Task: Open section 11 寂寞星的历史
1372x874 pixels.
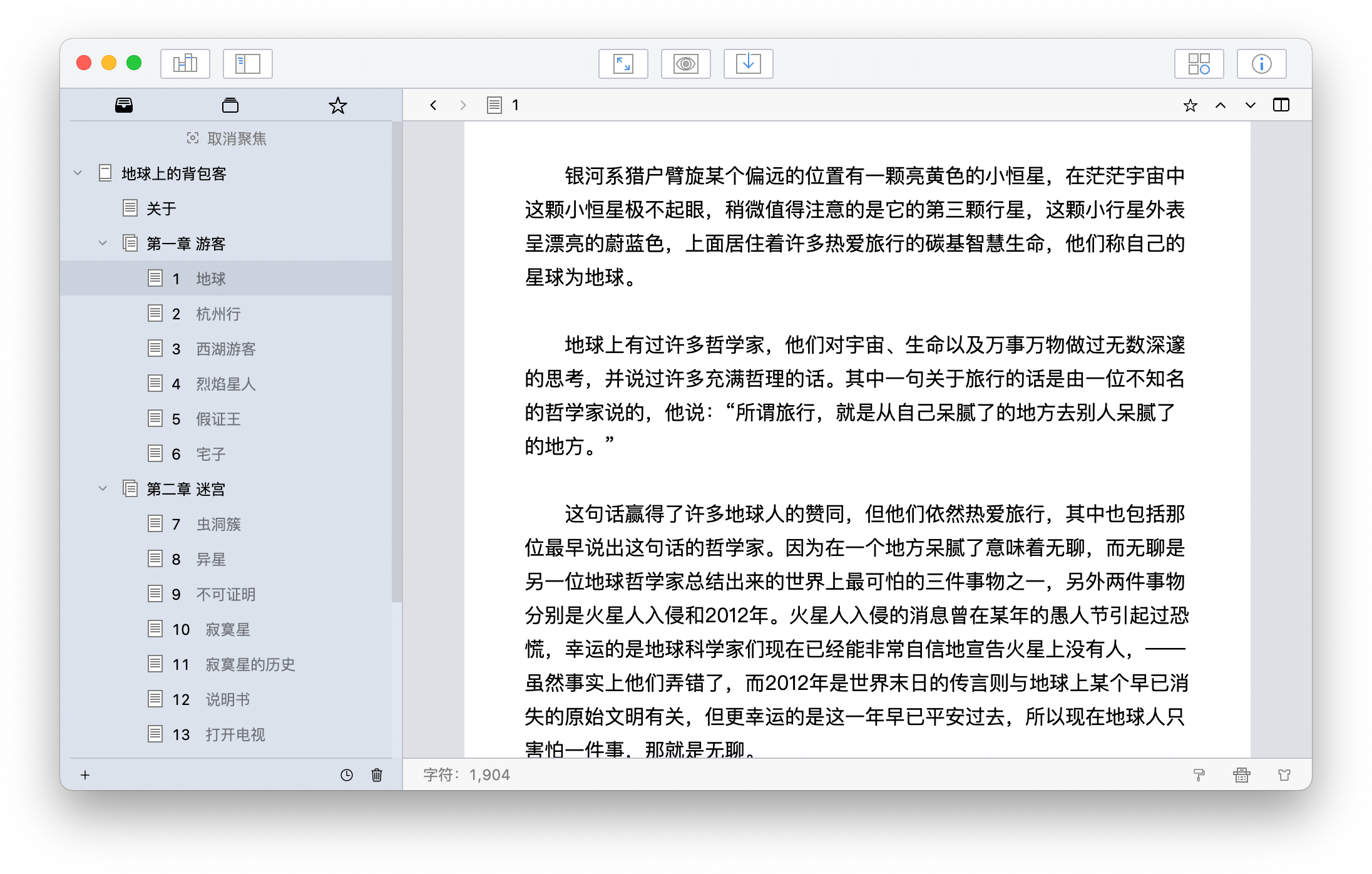Action: [227, 664]
